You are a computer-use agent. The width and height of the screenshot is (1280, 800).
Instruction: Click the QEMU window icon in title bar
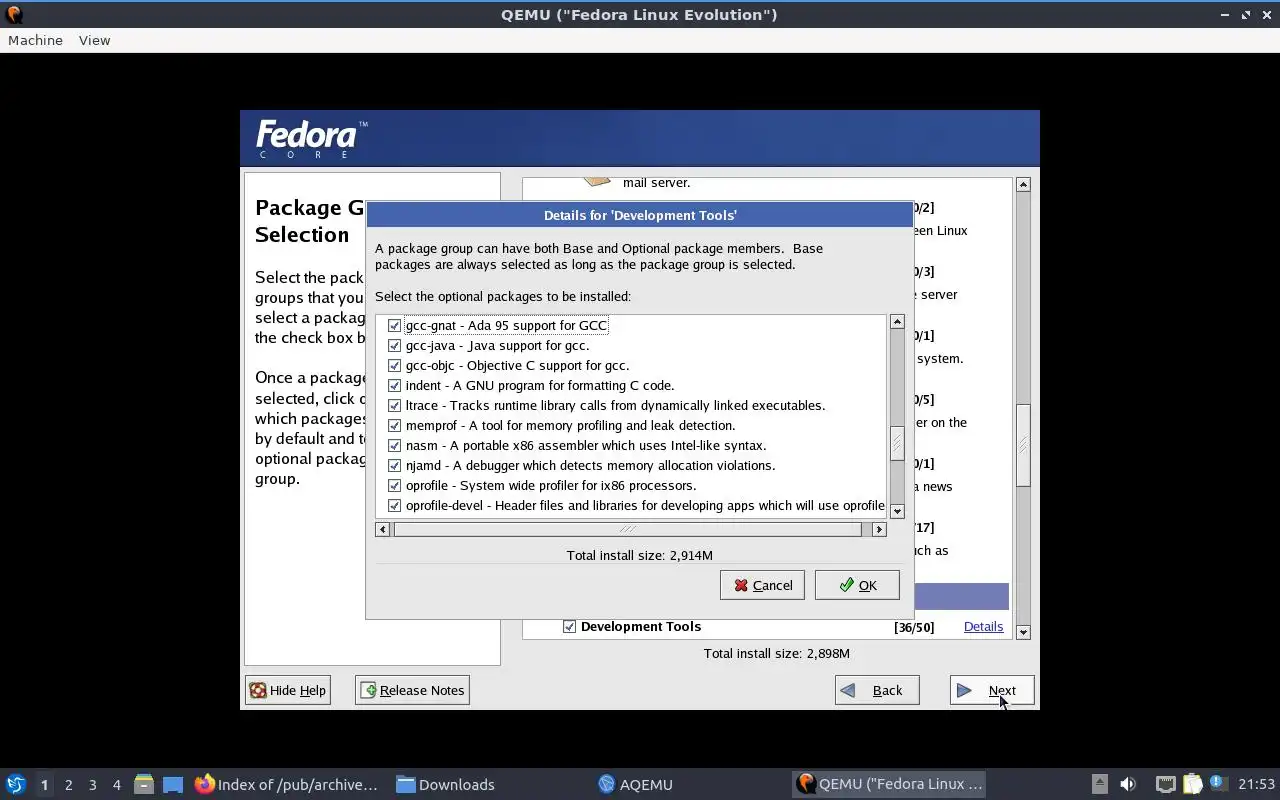[14, 14]
